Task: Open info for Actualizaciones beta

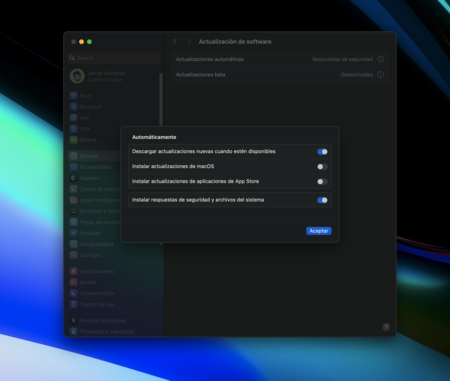Action: pyautogui.click(x=380, y=75)
